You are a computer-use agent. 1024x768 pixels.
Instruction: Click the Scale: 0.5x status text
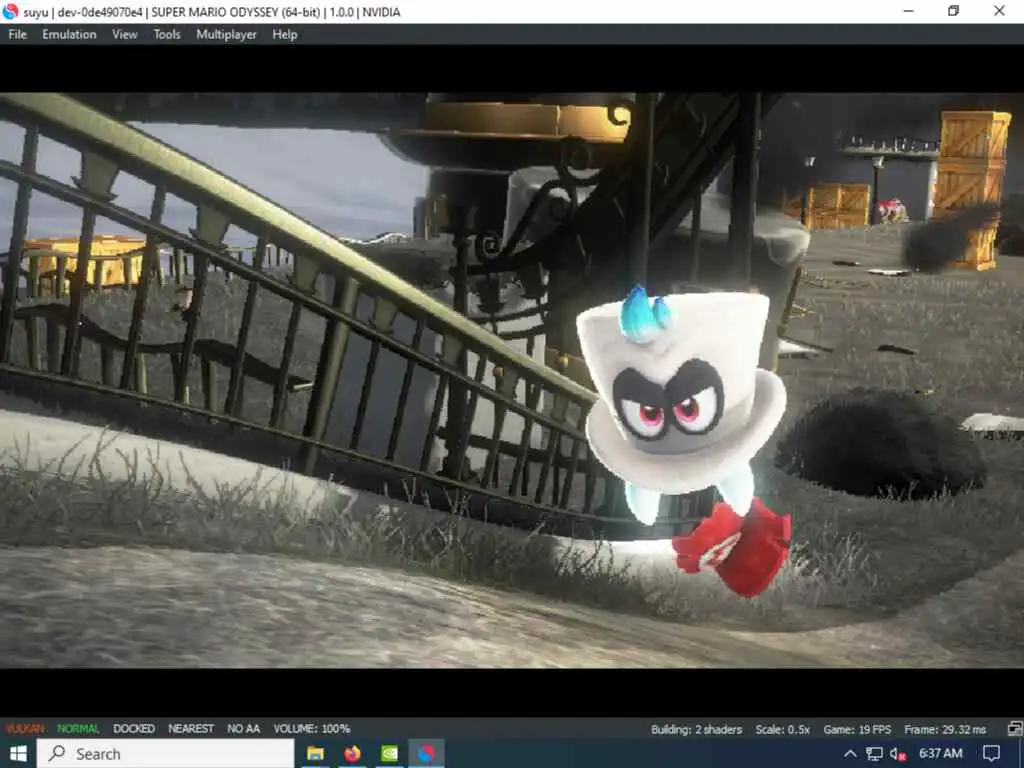[x=782, y=729]
